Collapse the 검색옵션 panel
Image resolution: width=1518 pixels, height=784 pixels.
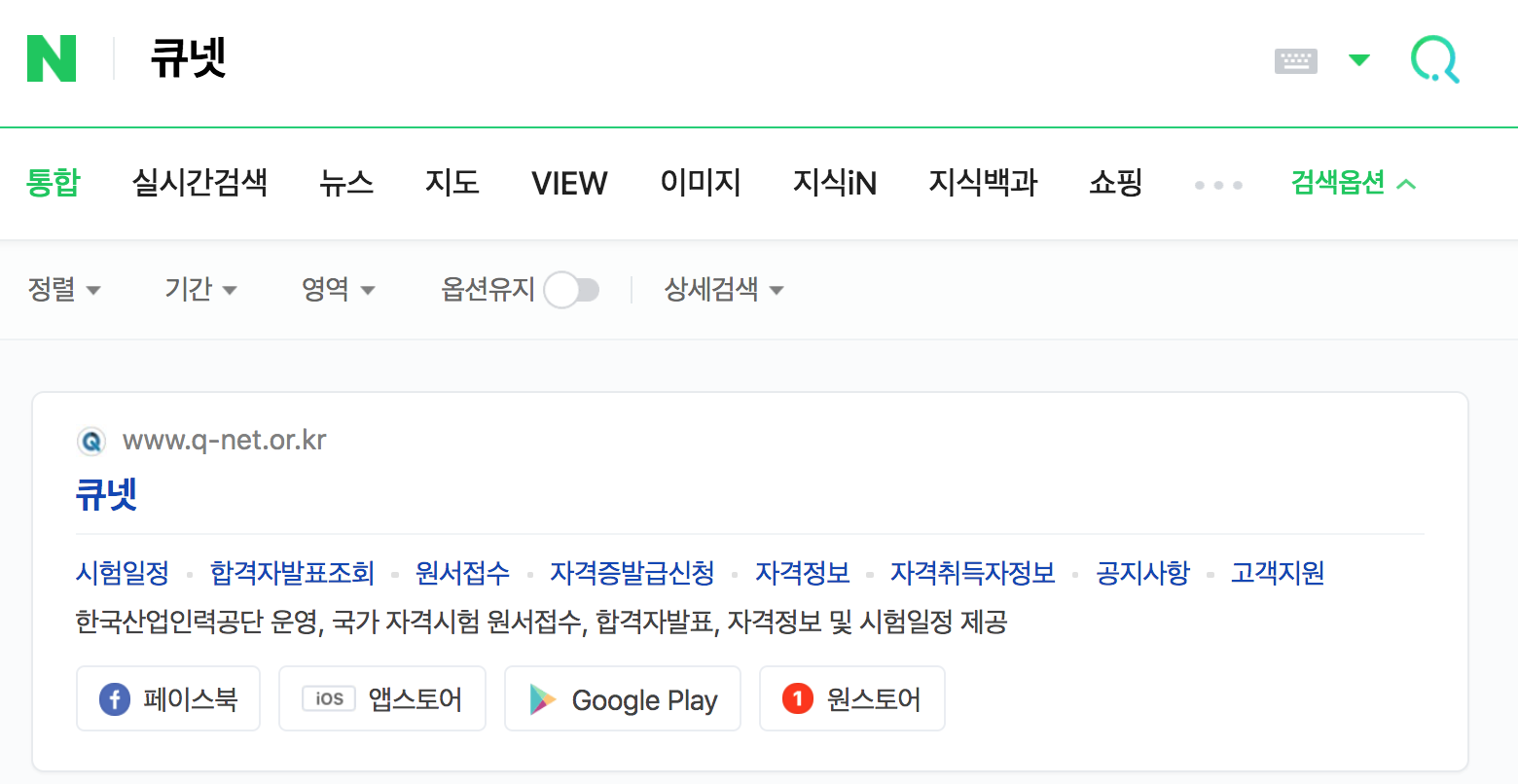1353,183
